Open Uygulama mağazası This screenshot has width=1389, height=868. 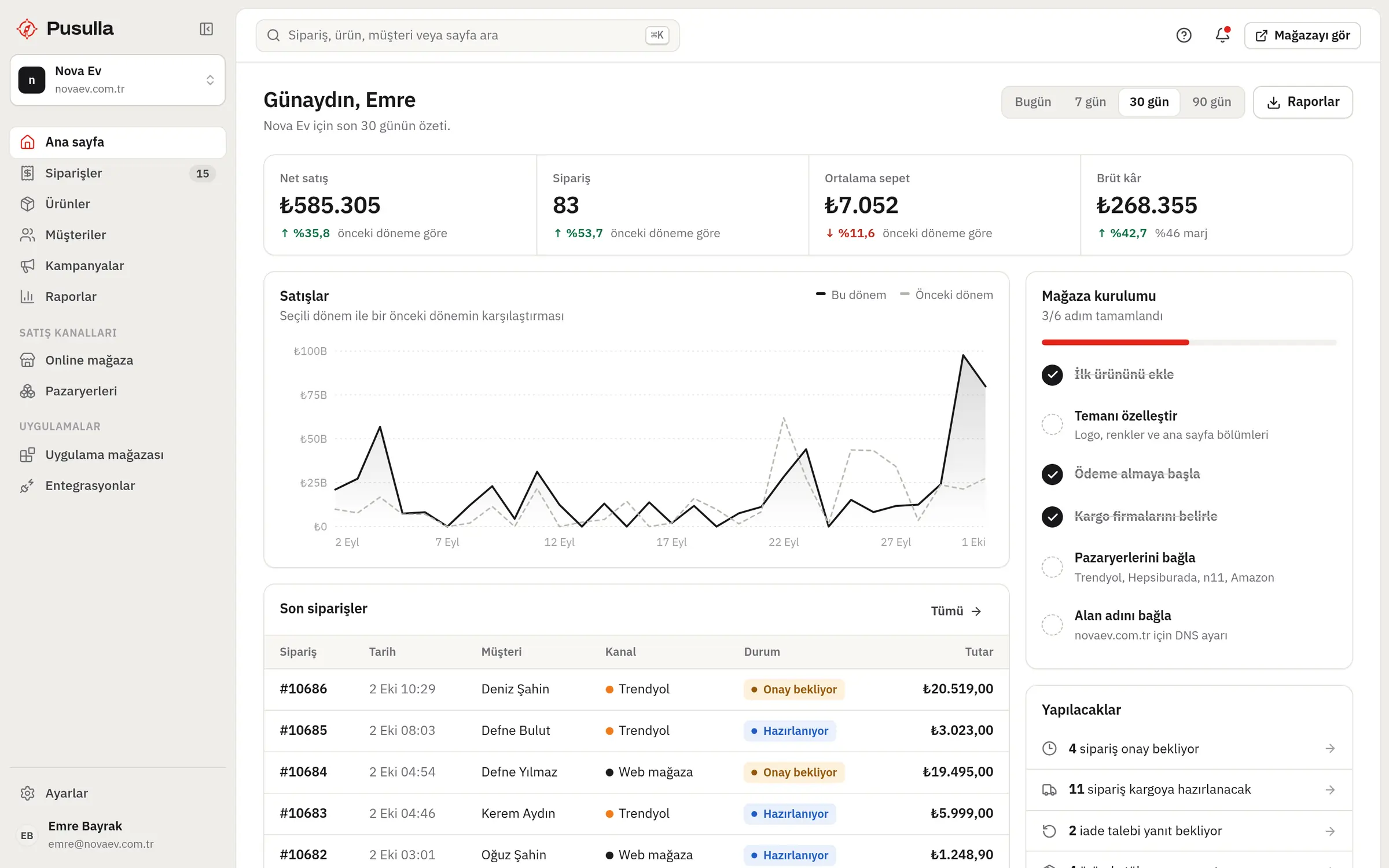pyautogui.click(x=117, y=455)
